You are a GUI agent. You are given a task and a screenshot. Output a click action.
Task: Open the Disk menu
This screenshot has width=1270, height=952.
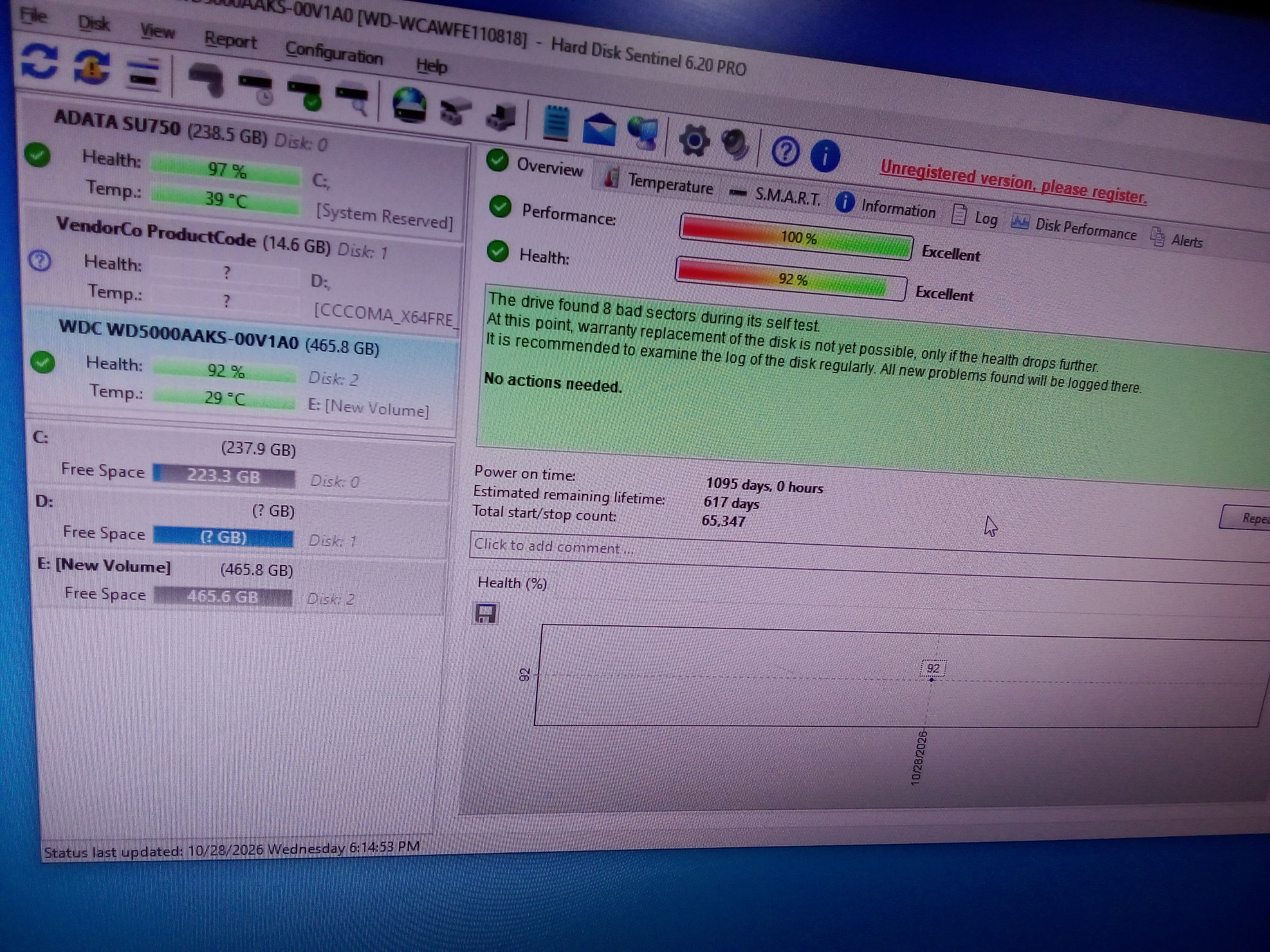tap(94, 23)
